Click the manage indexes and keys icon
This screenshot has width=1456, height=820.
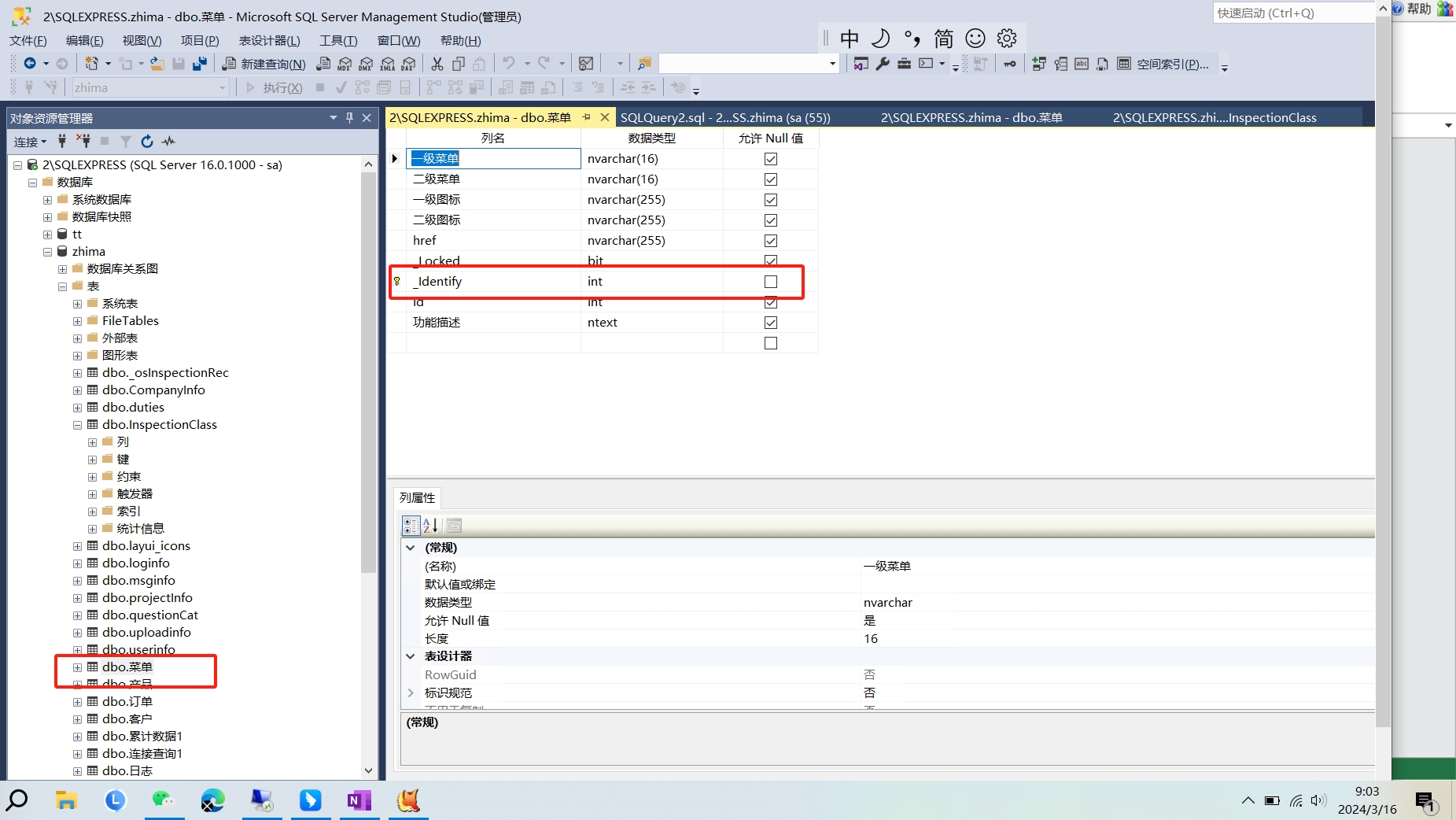[1060, 64]
